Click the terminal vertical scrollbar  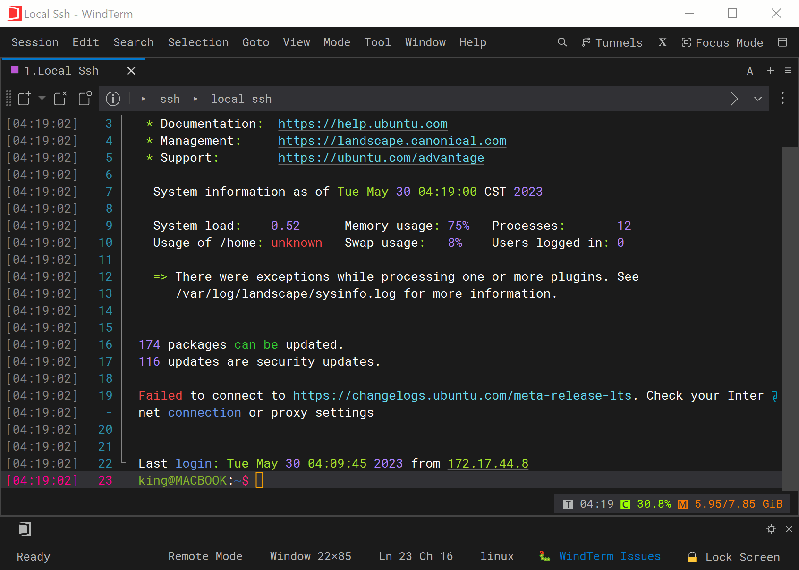[789, 300]
